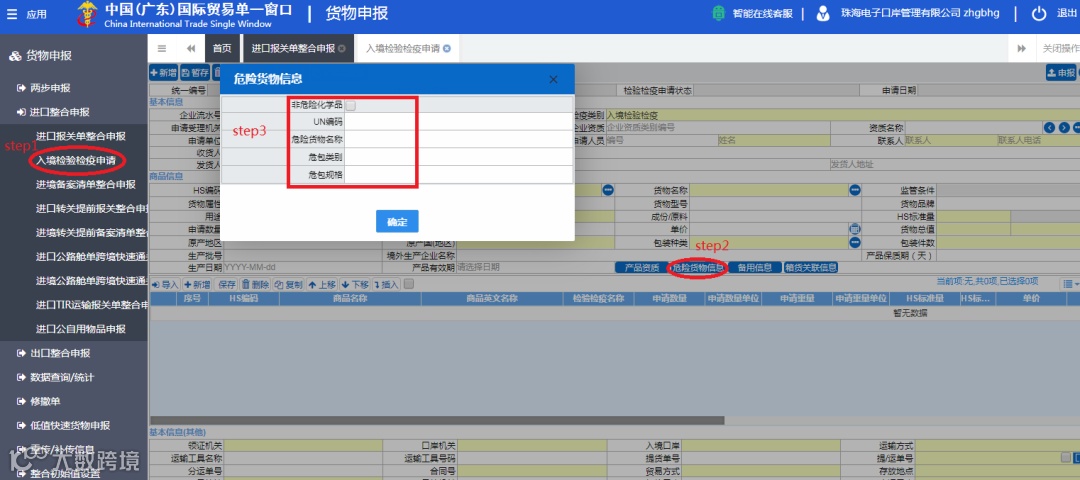Open 进境备案清单整合申报 in sidebar
Screen dimensions: 1080x480
[85, 185]
